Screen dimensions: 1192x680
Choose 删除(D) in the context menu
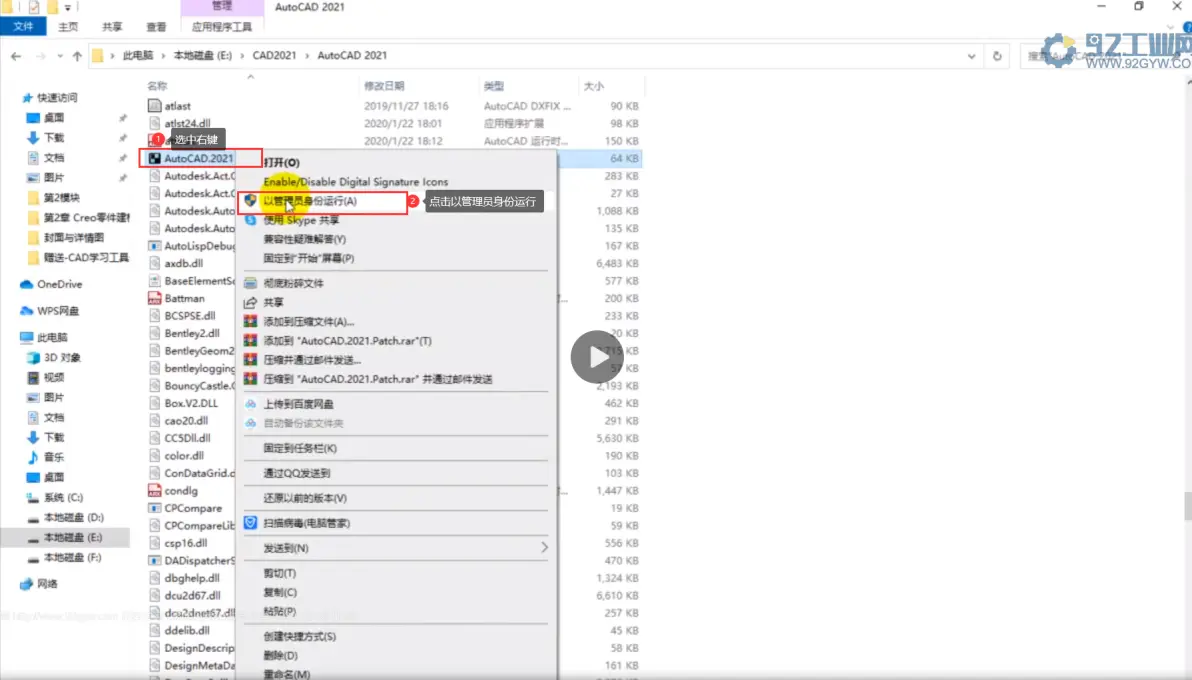281,655
